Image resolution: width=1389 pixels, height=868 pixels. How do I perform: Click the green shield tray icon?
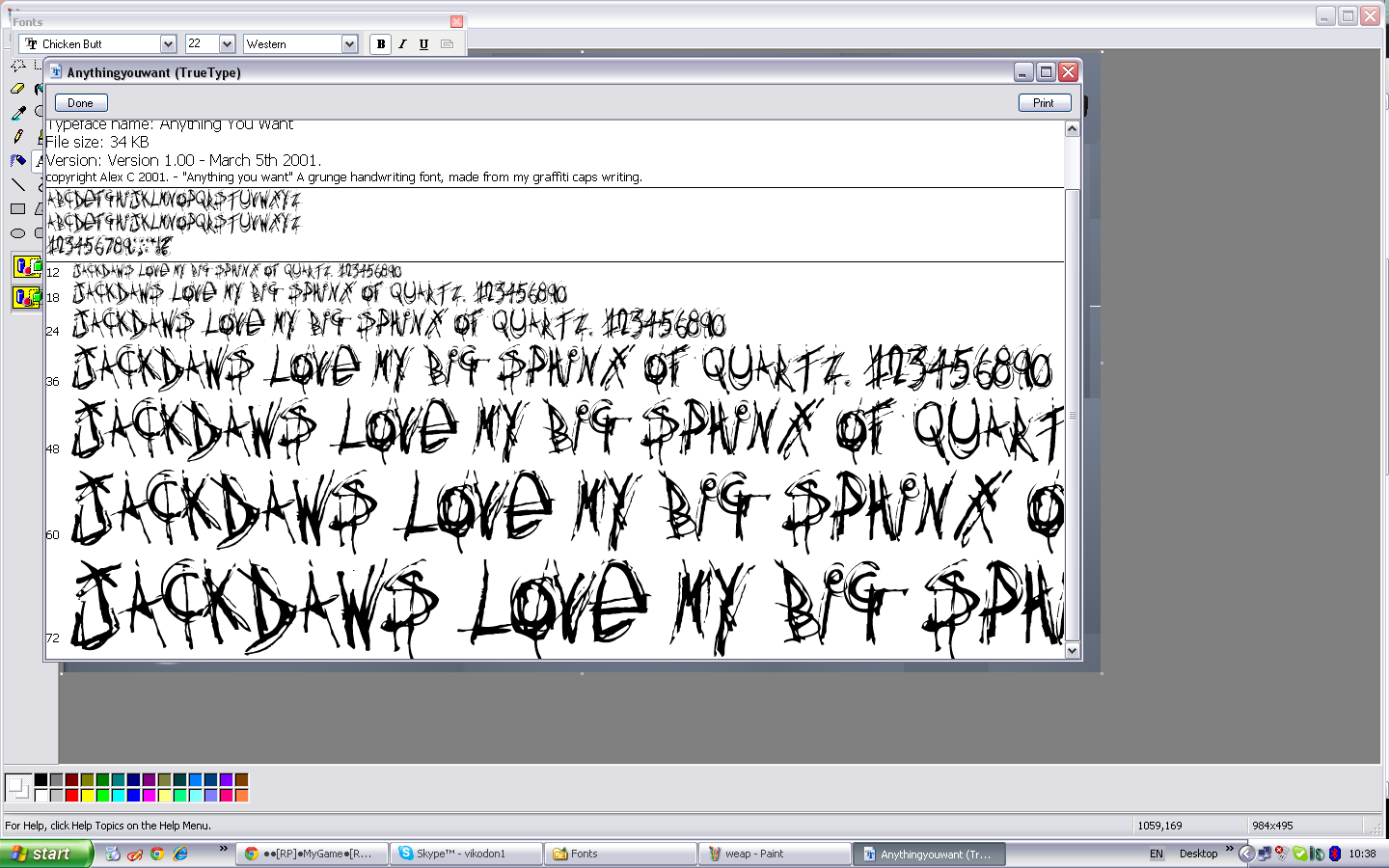click(x=1299, y=854)
